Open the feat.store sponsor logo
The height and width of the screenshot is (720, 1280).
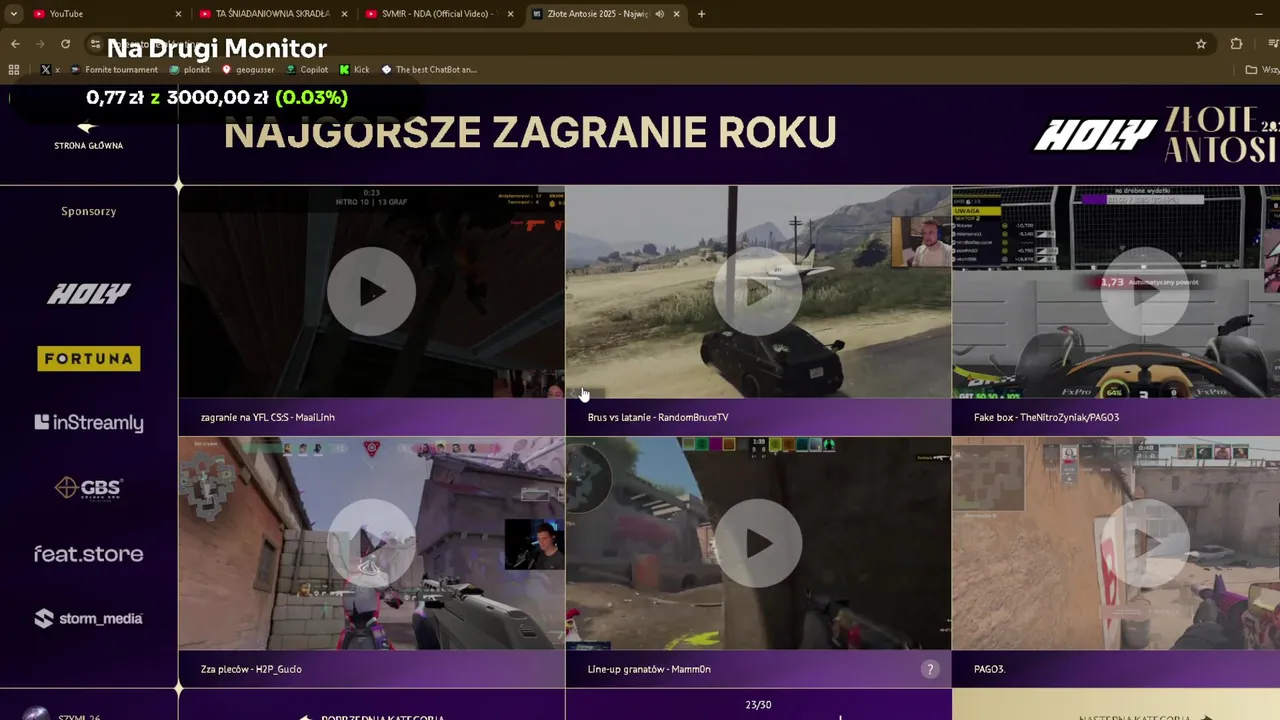click(x=88, y=553)
